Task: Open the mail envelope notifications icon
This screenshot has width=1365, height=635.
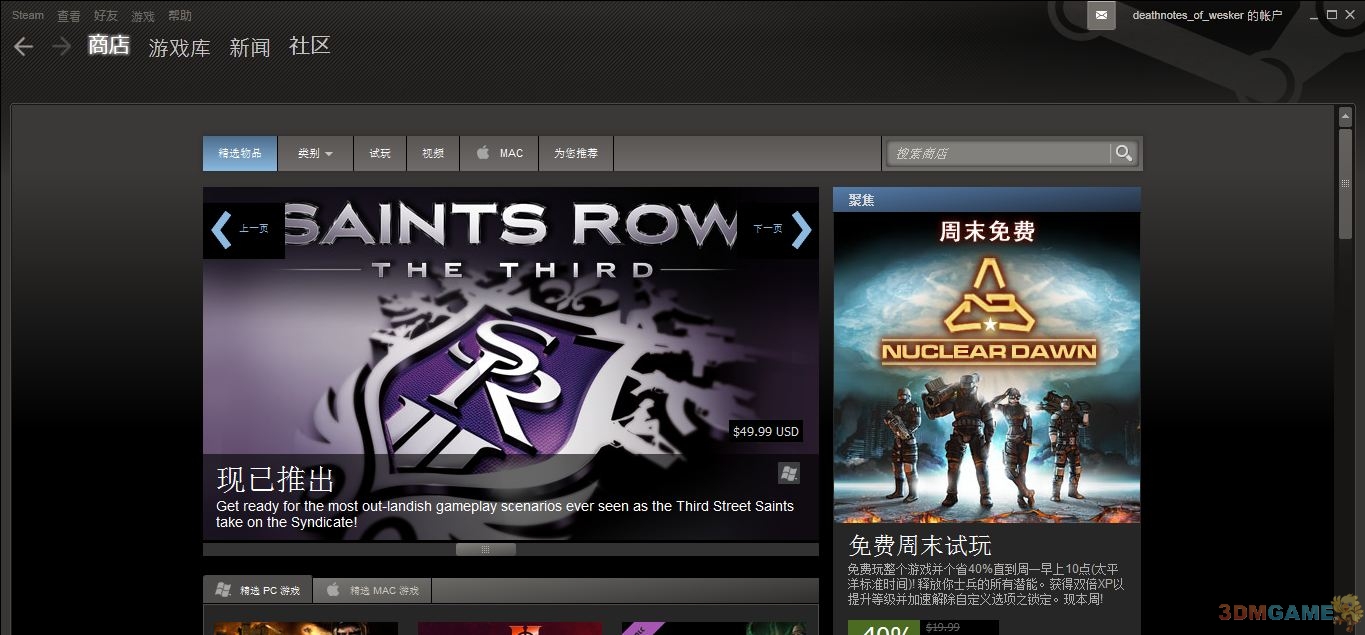Action: click(x=1101, y=15)
